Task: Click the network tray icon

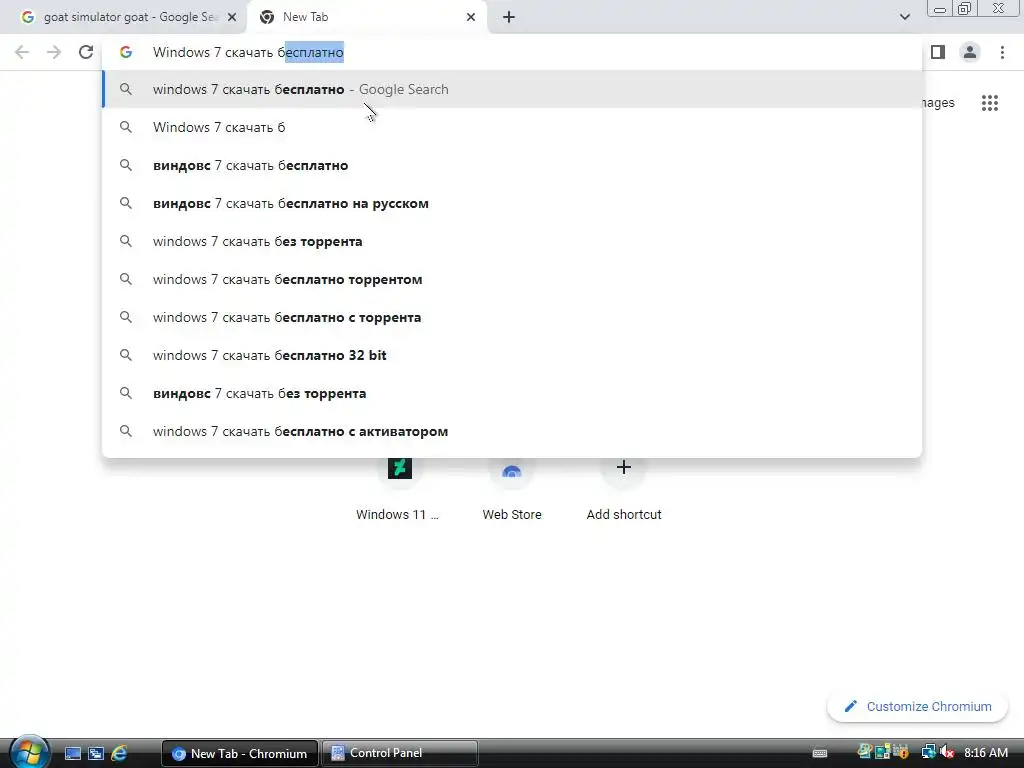Action: tap(928, 753)
